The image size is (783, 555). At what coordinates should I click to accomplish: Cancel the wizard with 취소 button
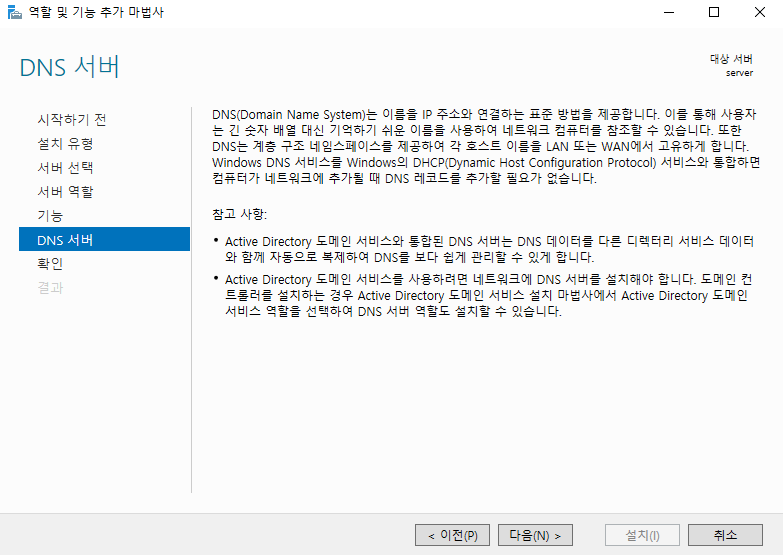pyautogui.click(x=725, y=535)
